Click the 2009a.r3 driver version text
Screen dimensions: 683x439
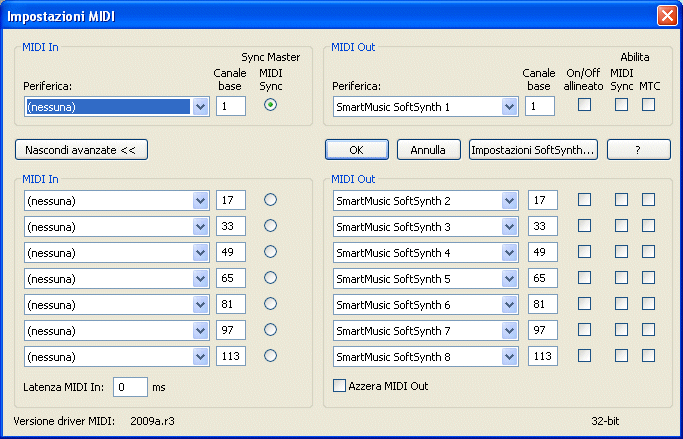[152, 421]
